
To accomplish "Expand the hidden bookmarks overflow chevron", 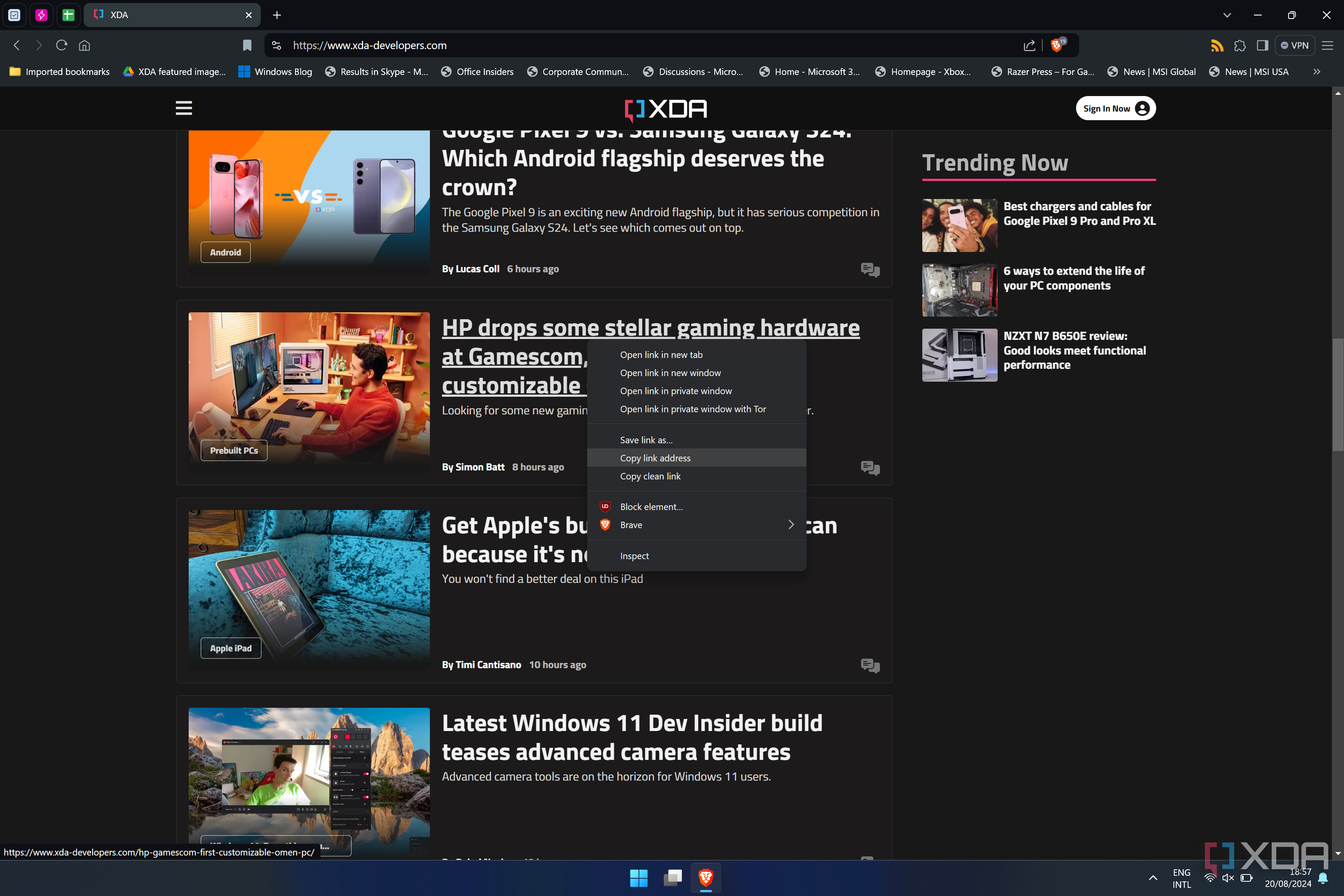I will [1316, 72].
